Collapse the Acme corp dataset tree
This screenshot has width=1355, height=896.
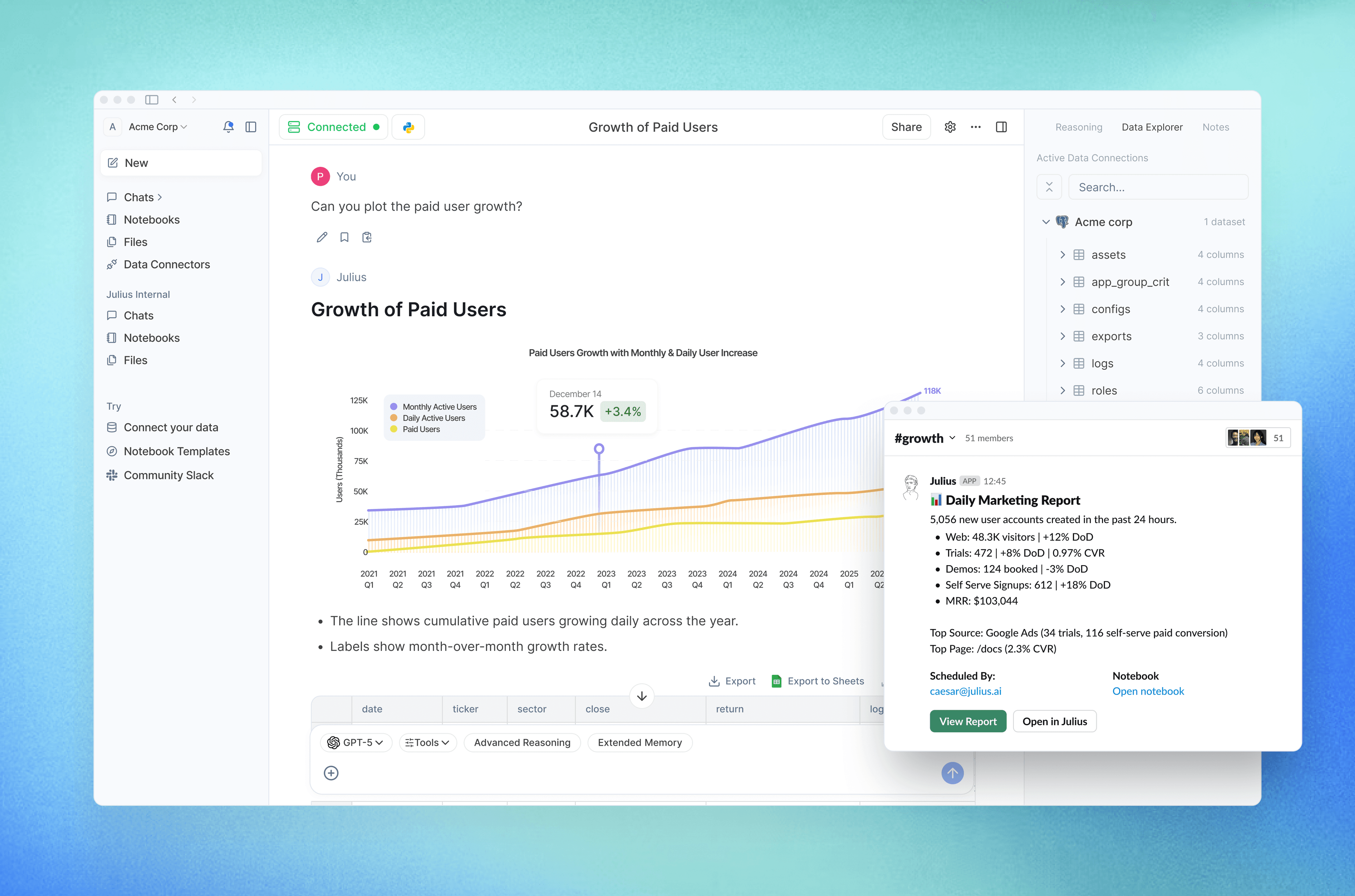(x=1046, y=222)
